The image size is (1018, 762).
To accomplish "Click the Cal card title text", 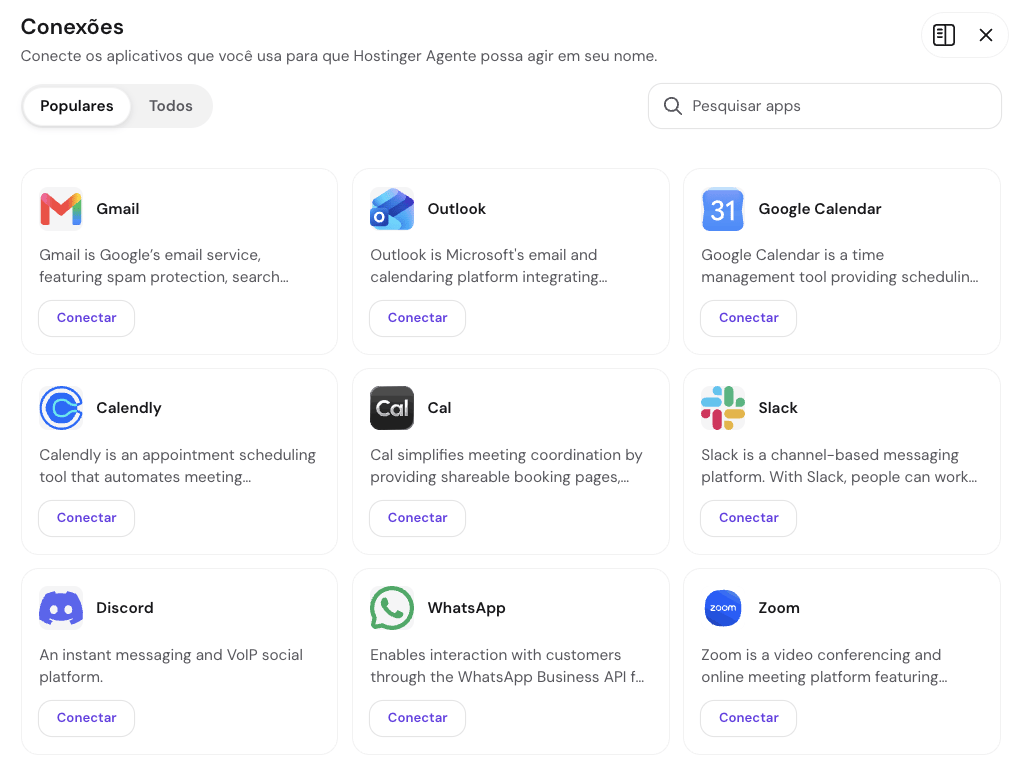I will [439, 408].
